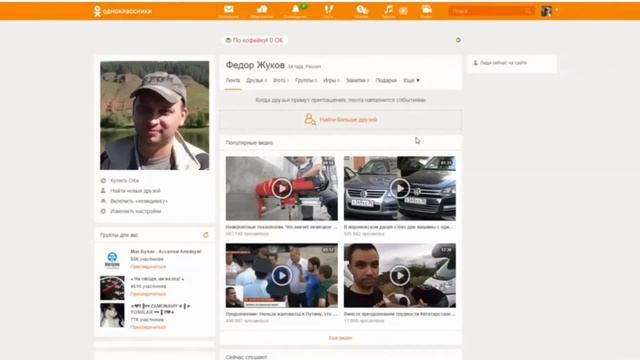Play the two Volkswagen cars video
This screenshot has height=360, width=640.
(400, 189)
